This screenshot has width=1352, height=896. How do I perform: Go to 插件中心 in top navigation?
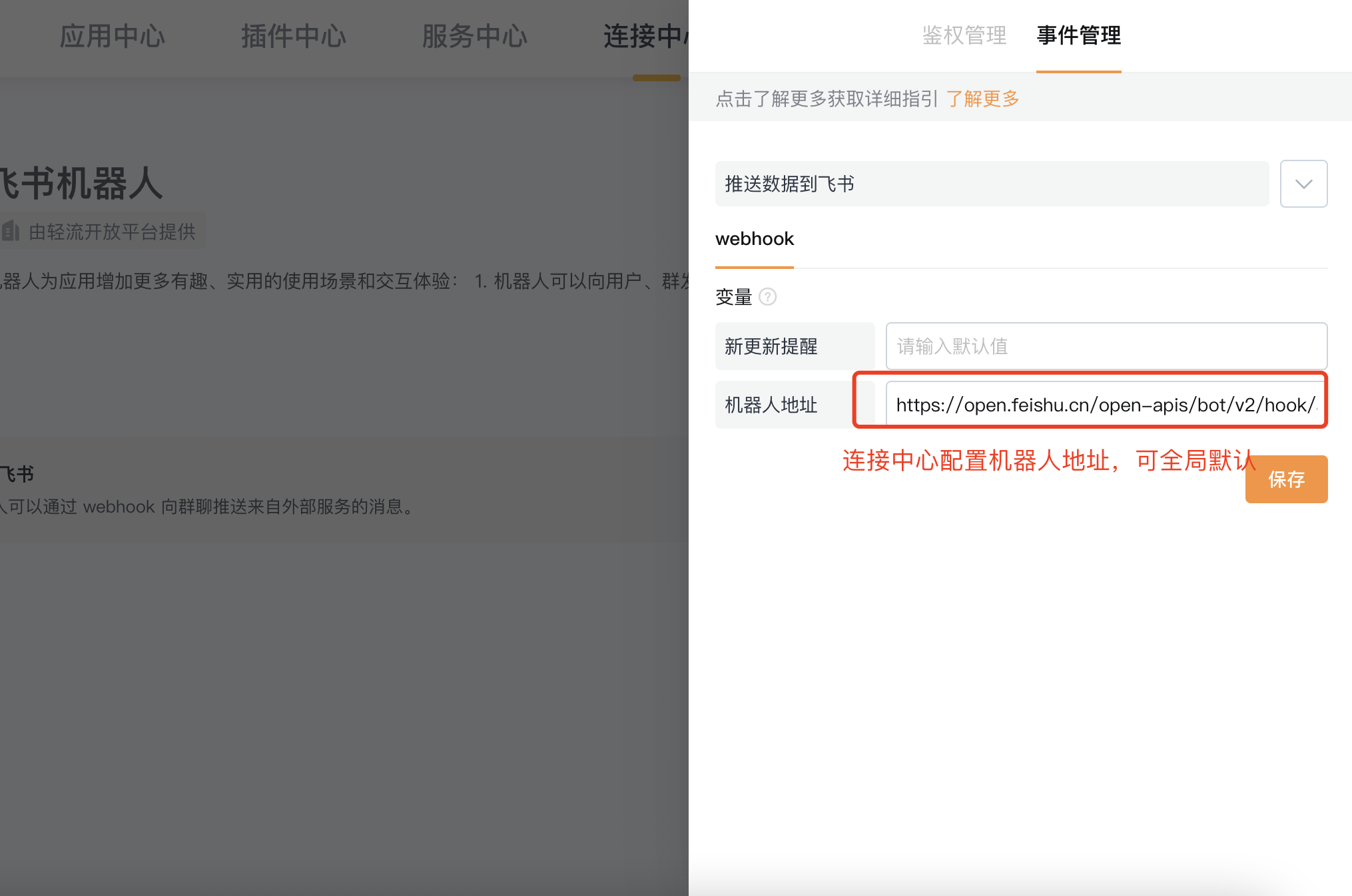(x=294, y=36)
